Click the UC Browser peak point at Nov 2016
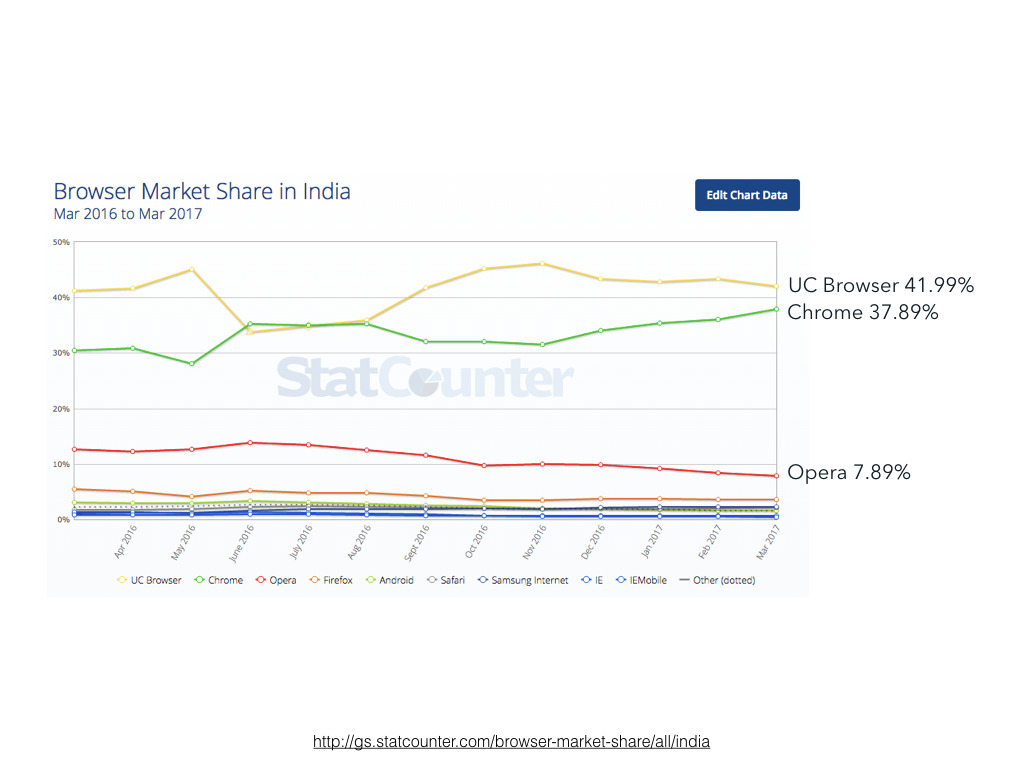The width and height of the screenshot is (1024, 768). pos(541,264)
